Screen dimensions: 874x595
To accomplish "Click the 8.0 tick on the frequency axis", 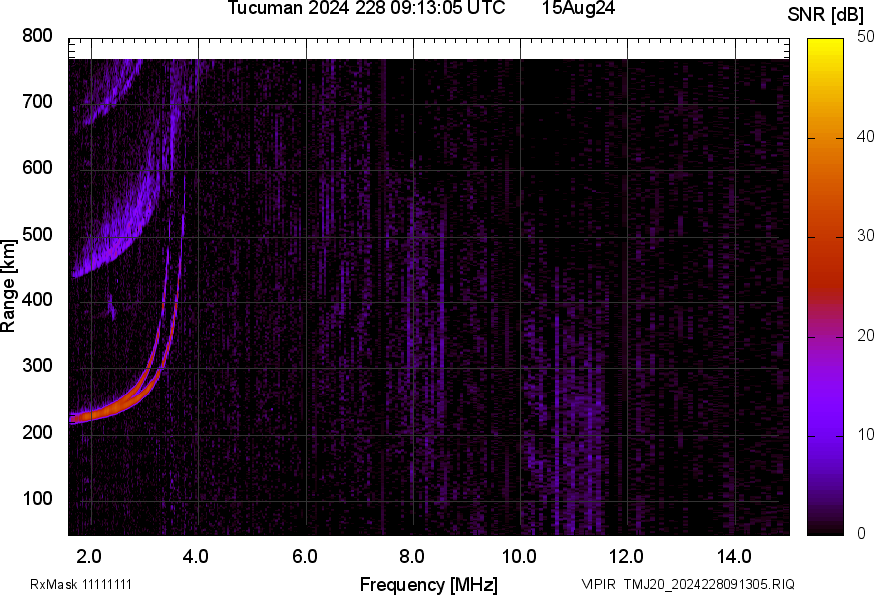I will coord(412,556).
